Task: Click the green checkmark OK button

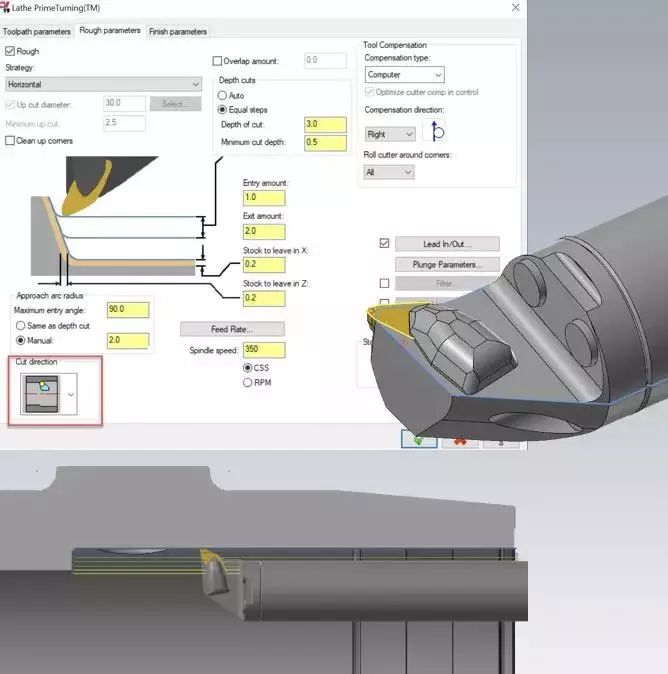Action: pos(419,439)
